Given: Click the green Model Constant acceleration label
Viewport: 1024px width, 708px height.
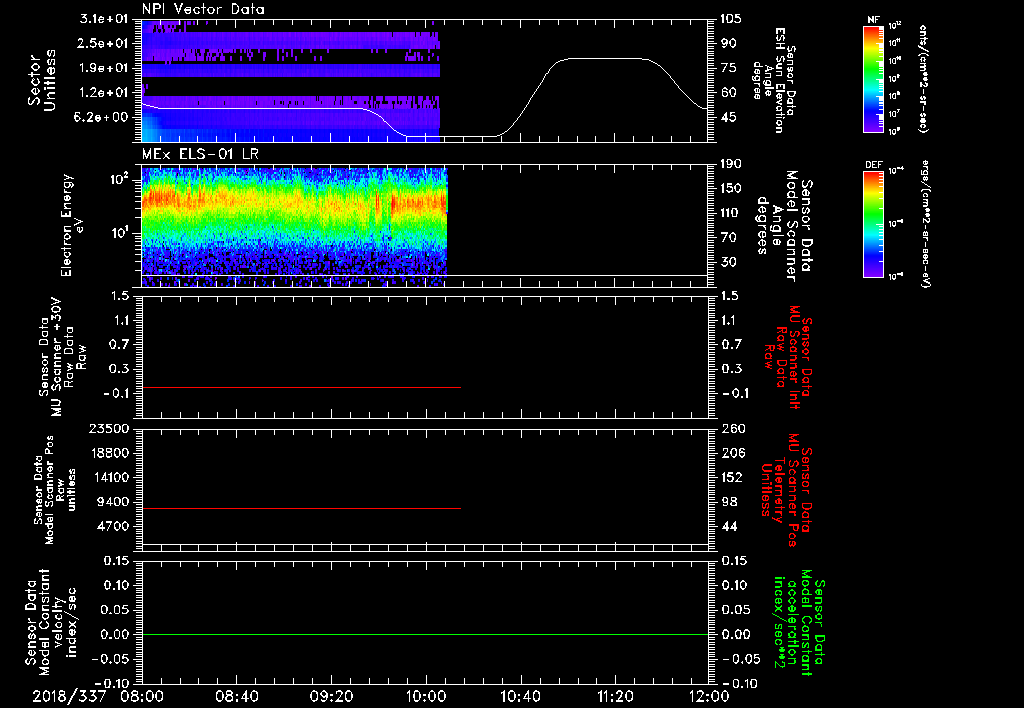Looking at the screenshot, I should [x=799, y=623].
